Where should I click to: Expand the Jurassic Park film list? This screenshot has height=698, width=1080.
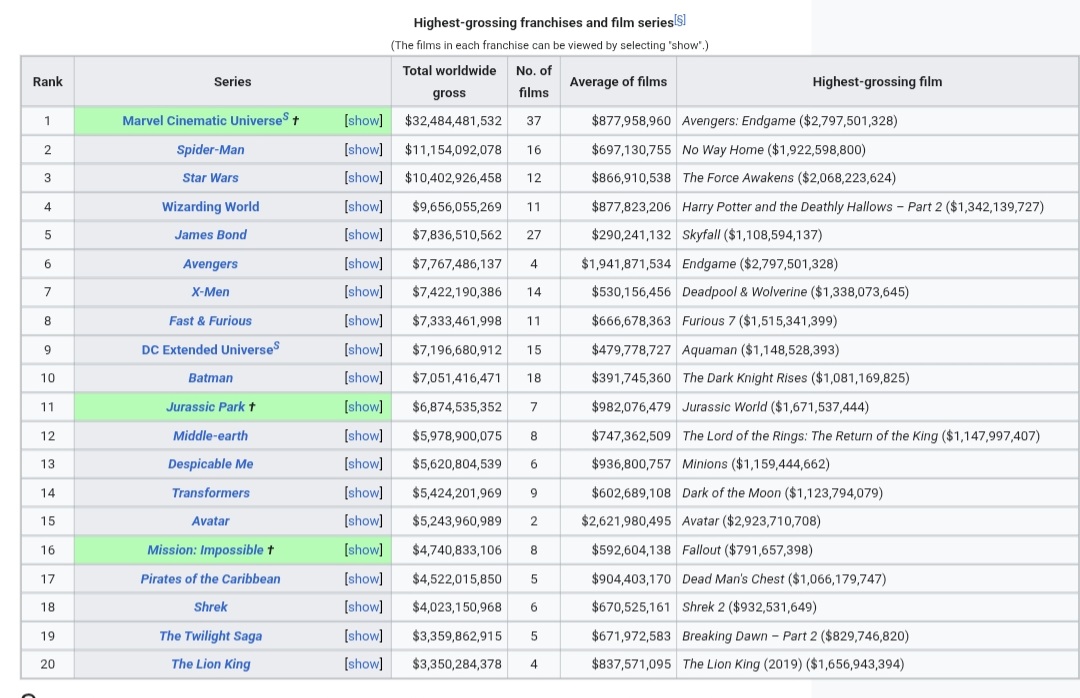coord(364,407)
